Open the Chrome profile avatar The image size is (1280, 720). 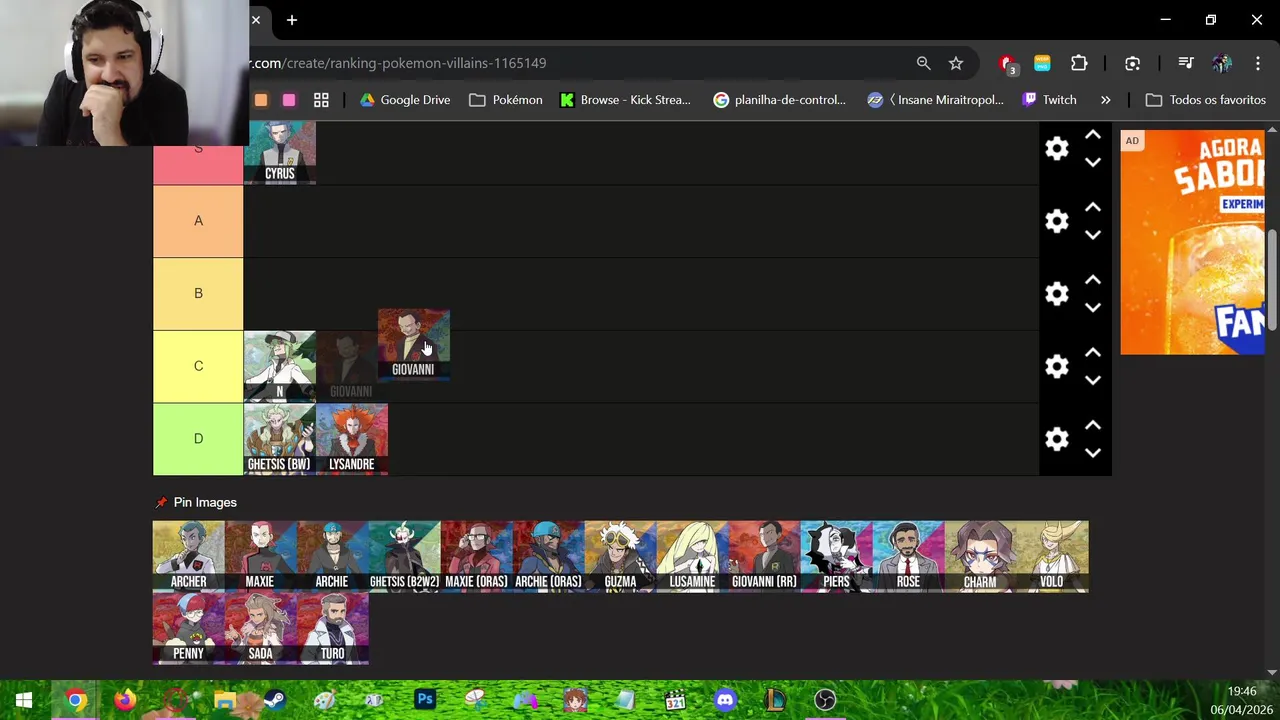pos(1221,63)
